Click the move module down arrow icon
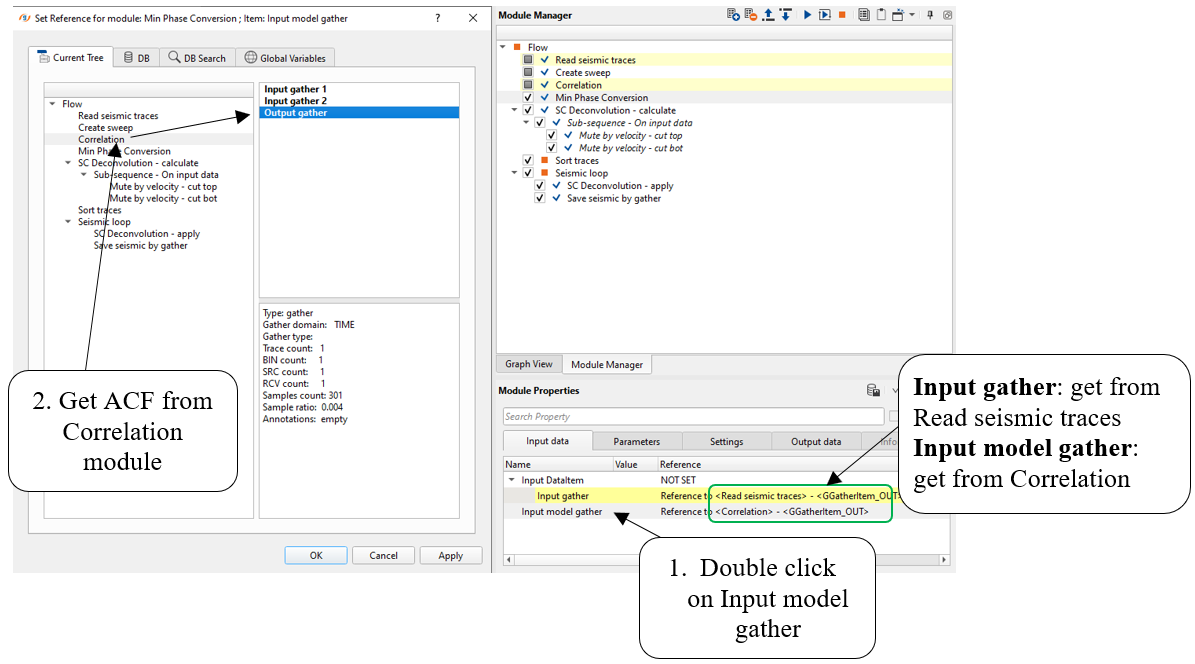 (785, 15)
